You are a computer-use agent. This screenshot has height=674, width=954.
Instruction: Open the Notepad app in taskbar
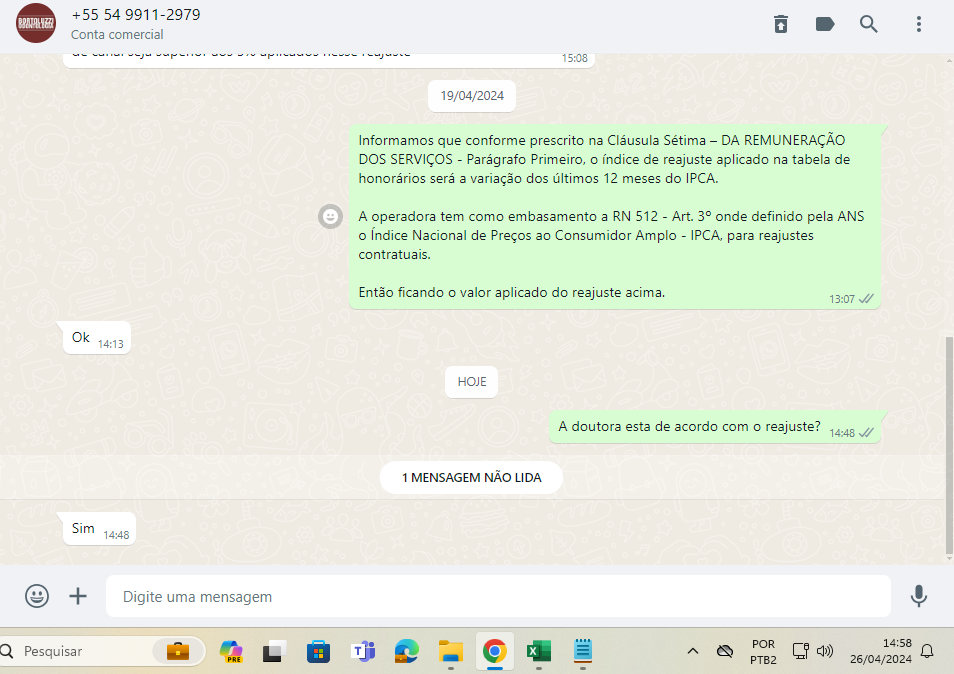click(x=583, y=651)
